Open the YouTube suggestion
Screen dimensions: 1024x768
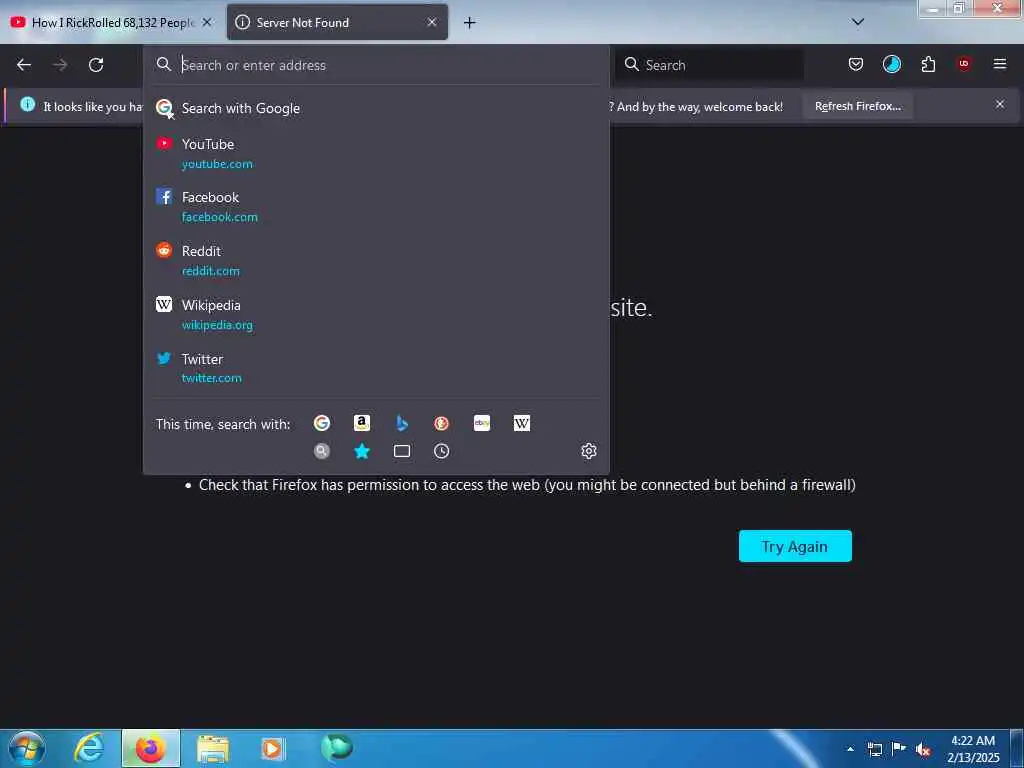click(x=376, y=153)
